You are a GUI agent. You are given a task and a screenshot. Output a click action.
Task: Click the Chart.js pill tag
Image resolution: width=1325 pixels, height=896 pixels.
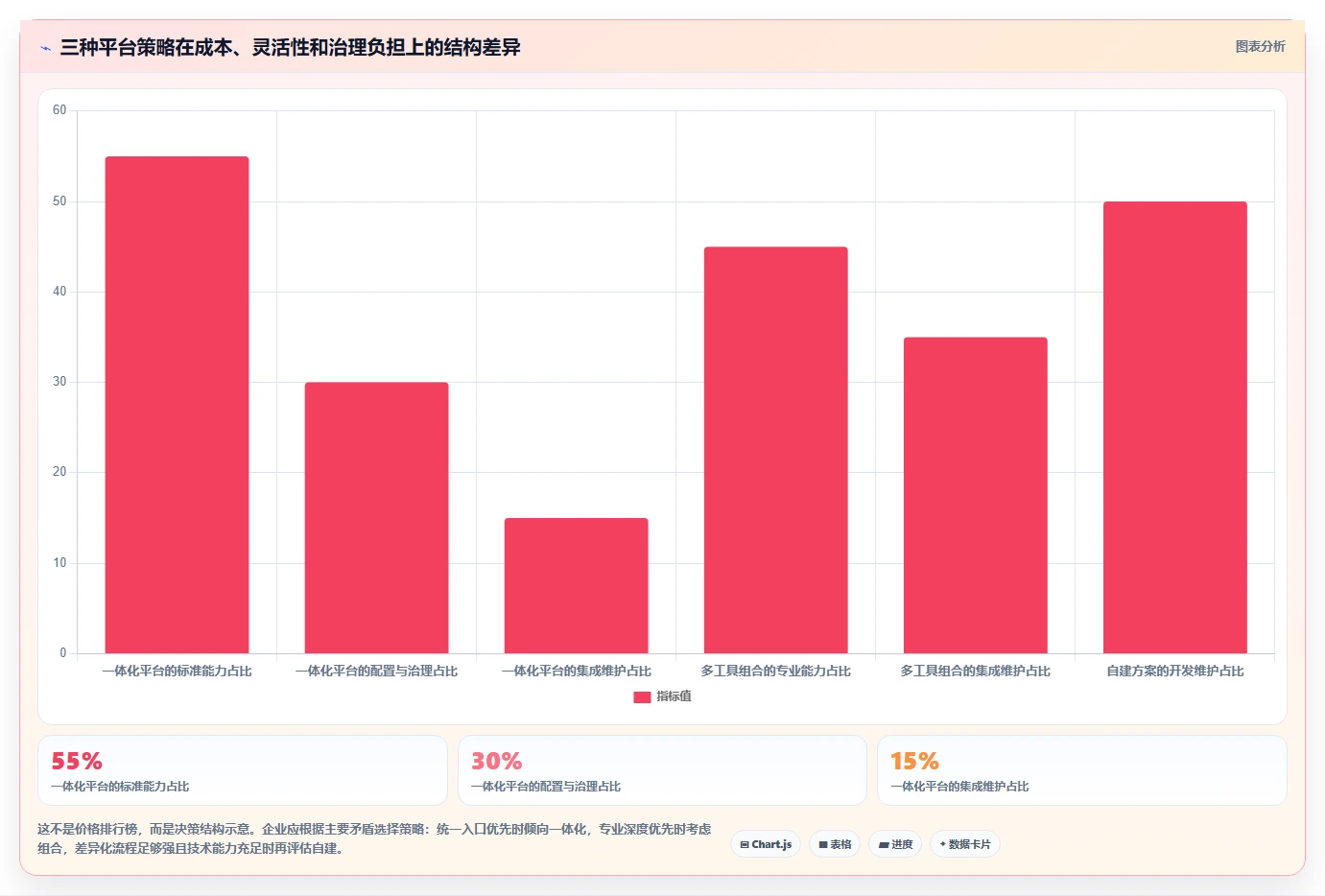(x=766, y=844)
